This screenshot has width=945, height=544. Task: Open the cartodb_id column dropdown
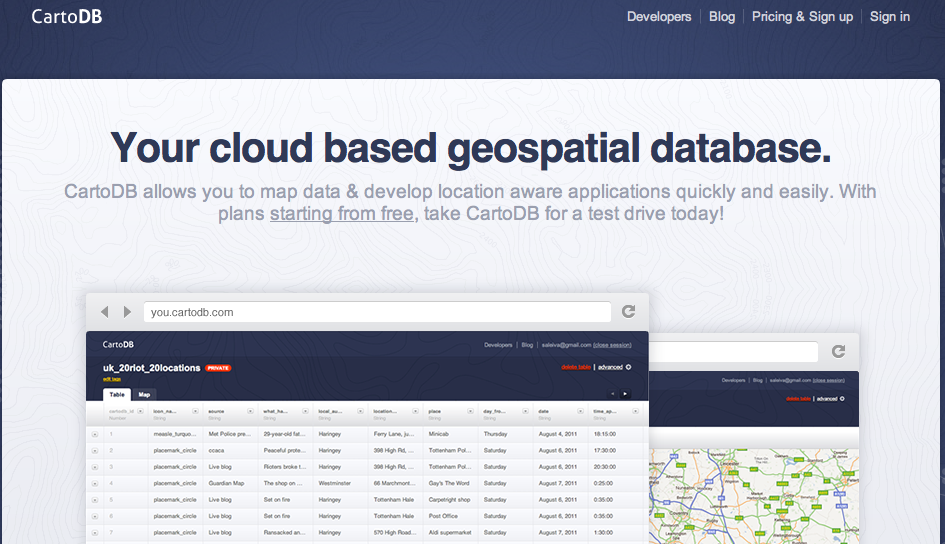point(140,411)
